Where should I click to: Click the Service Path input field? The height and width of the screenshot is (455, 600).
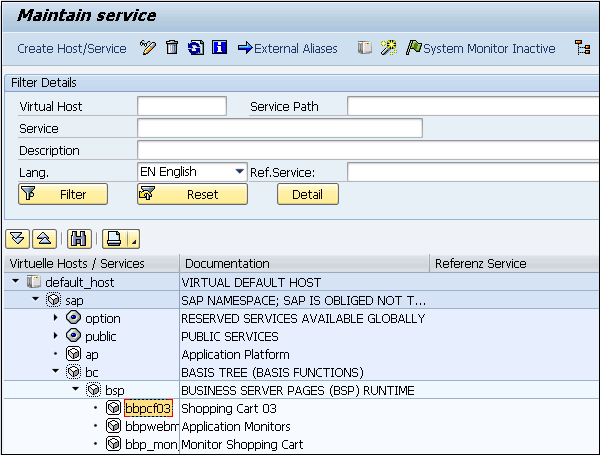point(472,106)
